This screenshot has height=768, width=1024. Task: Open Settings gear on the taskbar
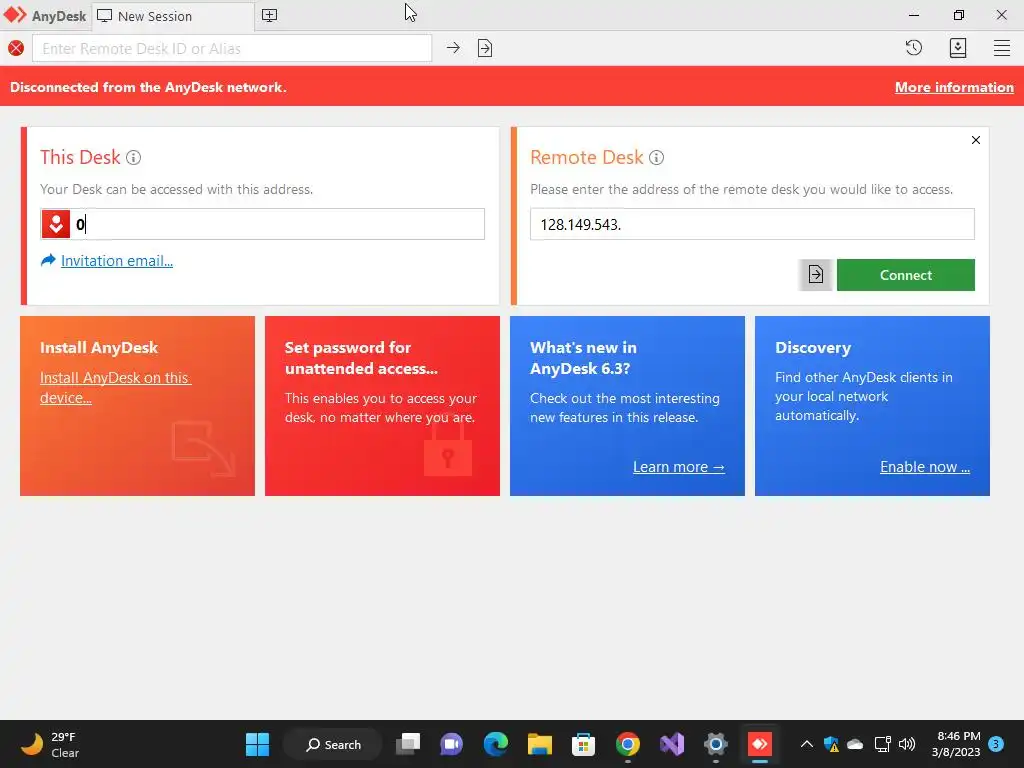[x=716, y=744]
